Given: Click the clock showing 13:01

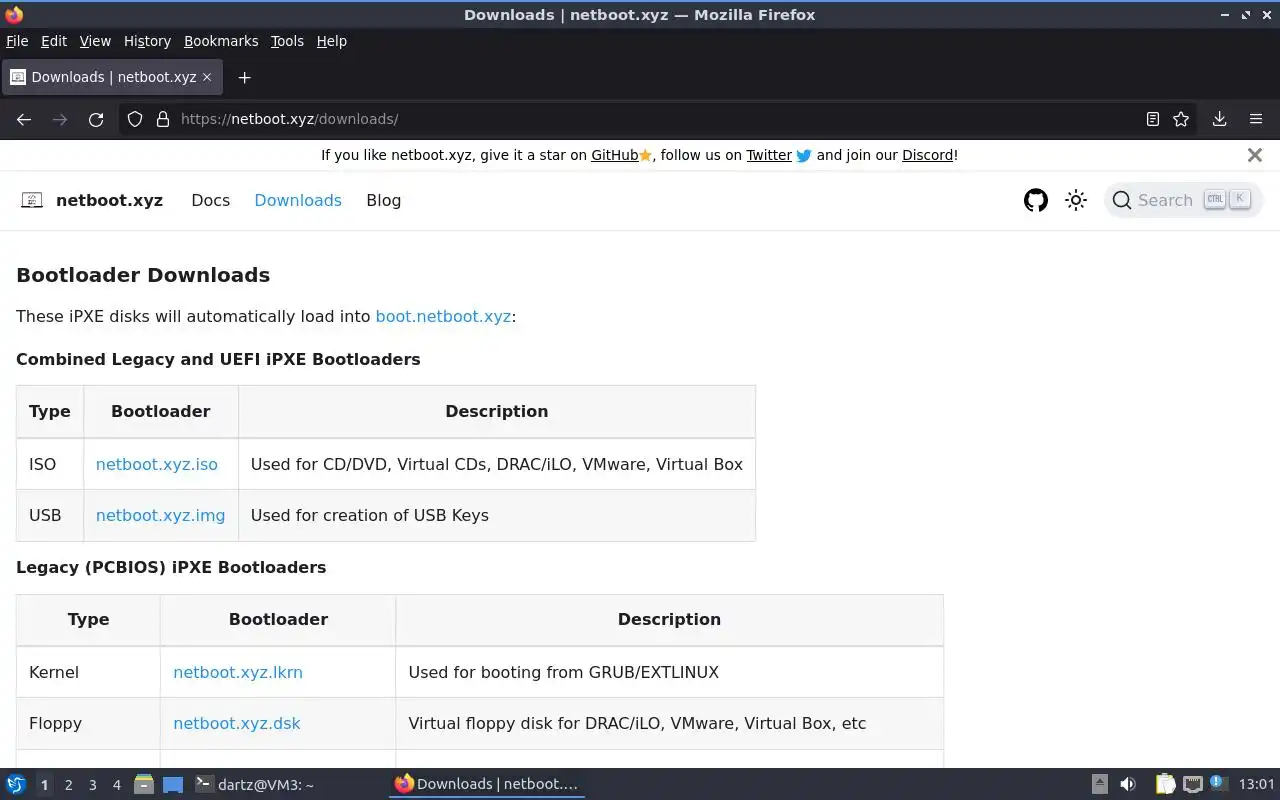Looking at the screenshot, I should [x=1256, y=785].
